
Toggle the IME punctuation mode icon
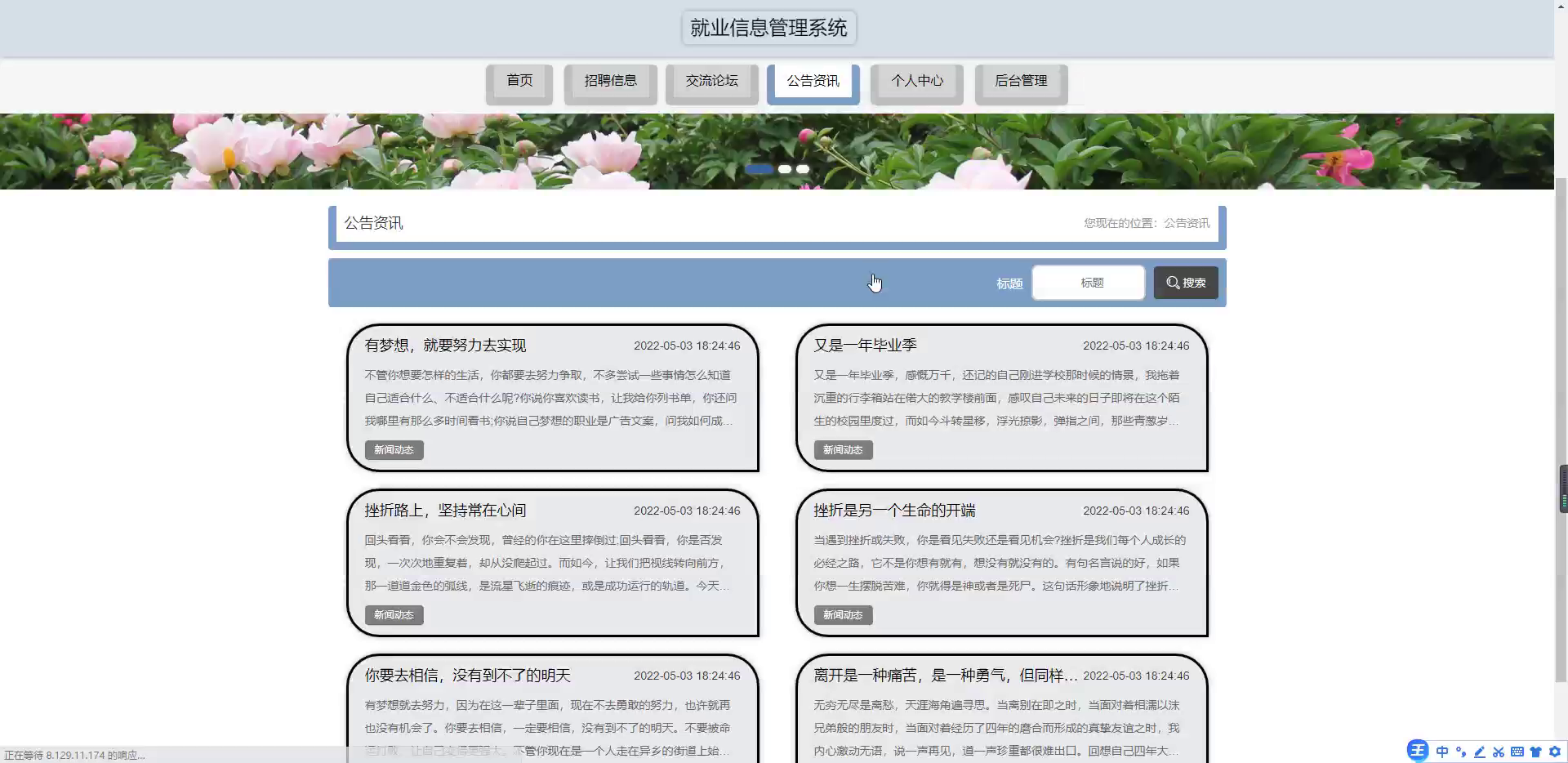[1461, 752]
